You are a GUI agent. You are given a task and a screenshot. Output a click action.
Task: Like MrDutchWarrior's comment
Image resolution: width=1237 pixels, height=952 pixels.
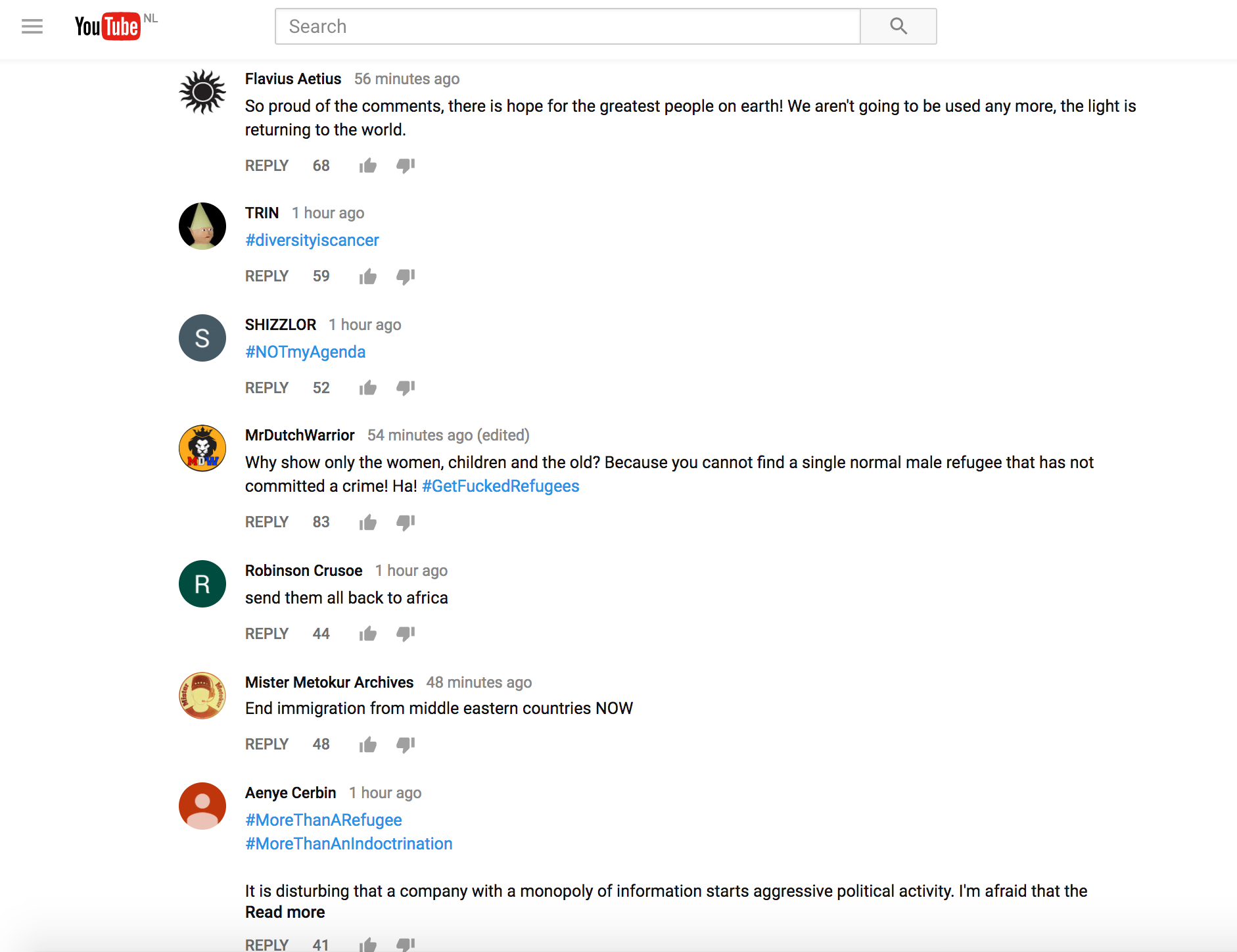point(367,522)
